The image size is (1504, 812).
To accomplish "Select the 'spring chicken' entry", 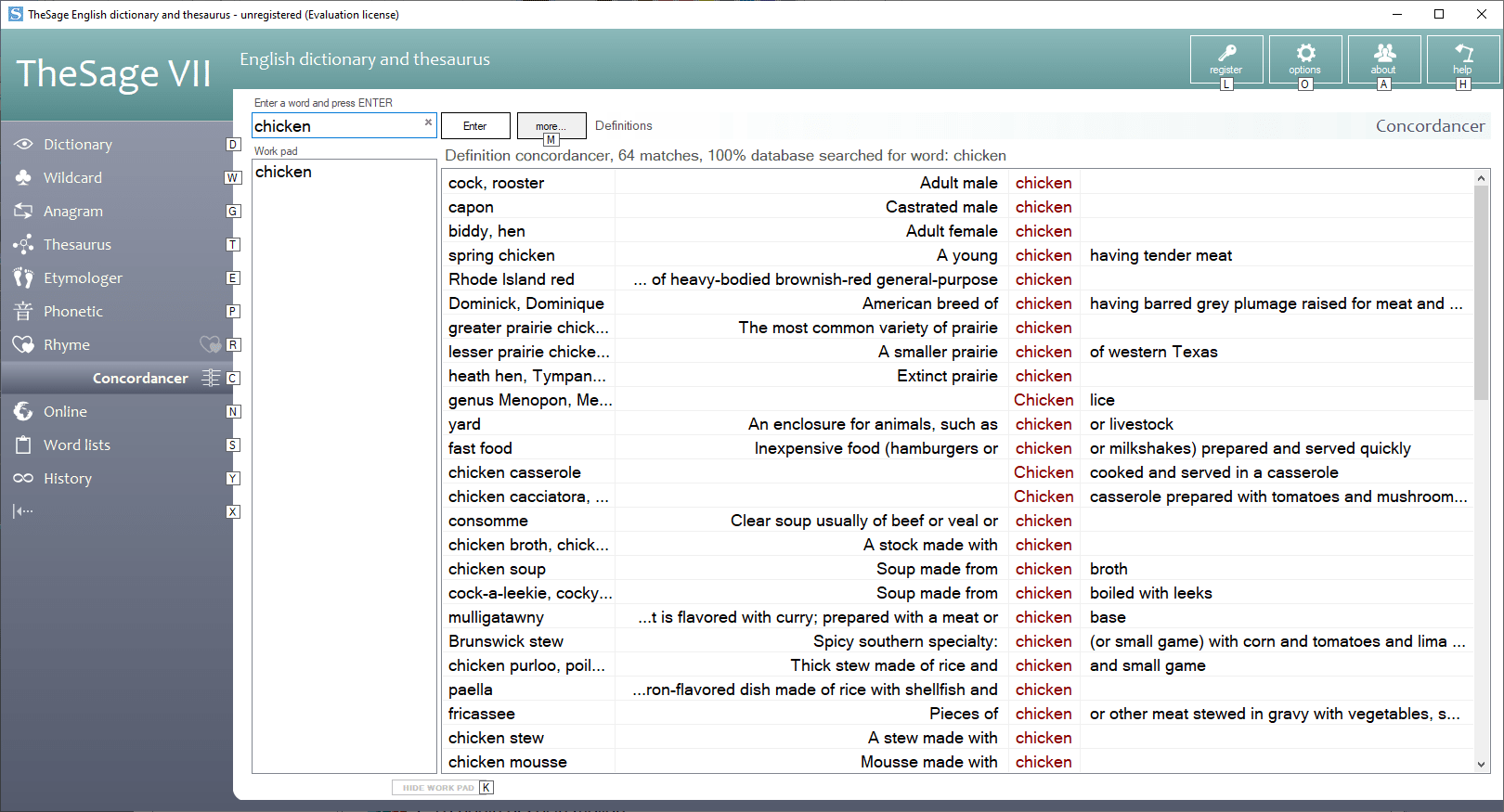I will 502,255.
